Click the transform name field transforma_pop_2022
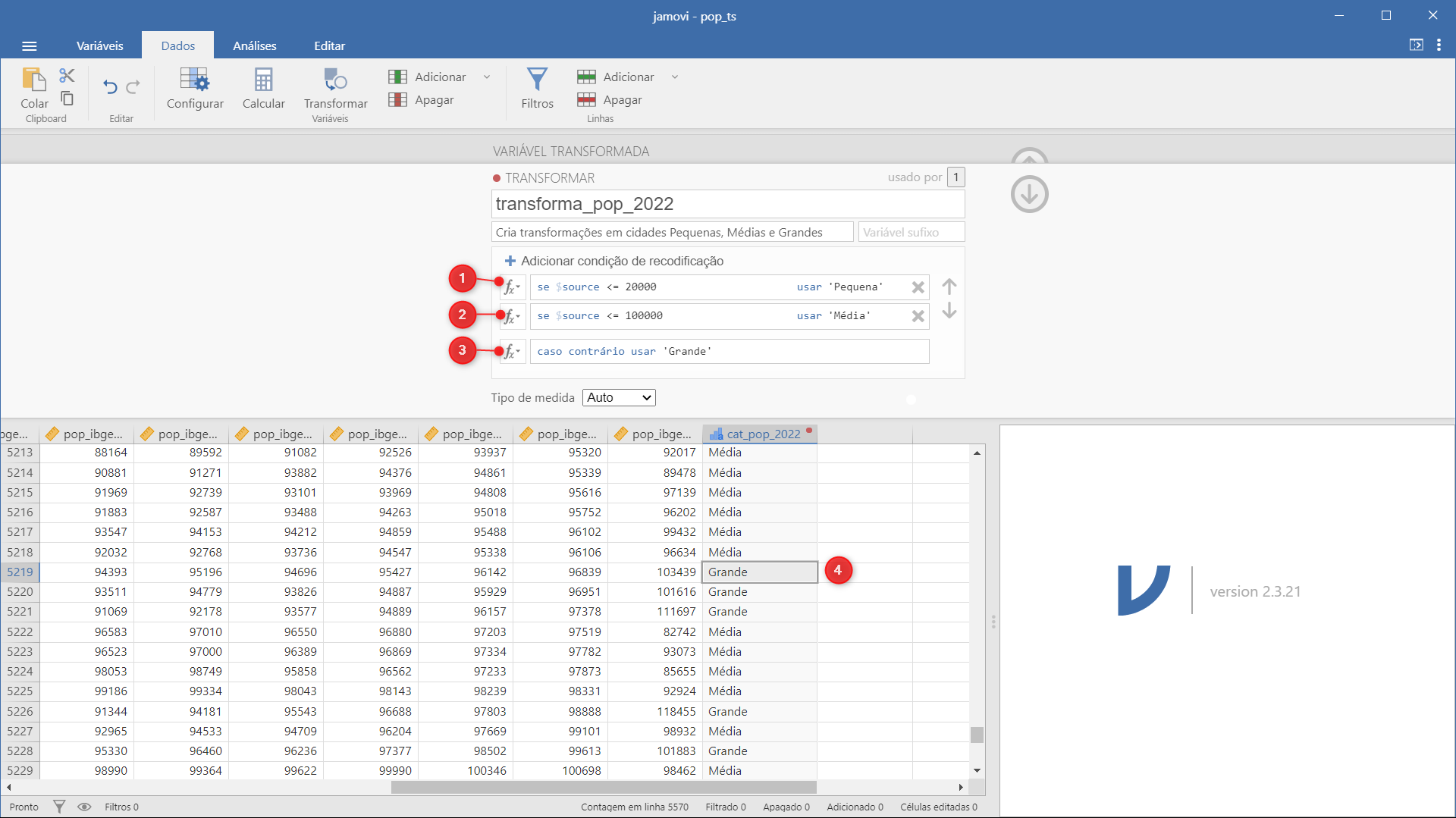The height and width of the screenshot is (818, 1456). pyautogui.click(x=728, y=204)
